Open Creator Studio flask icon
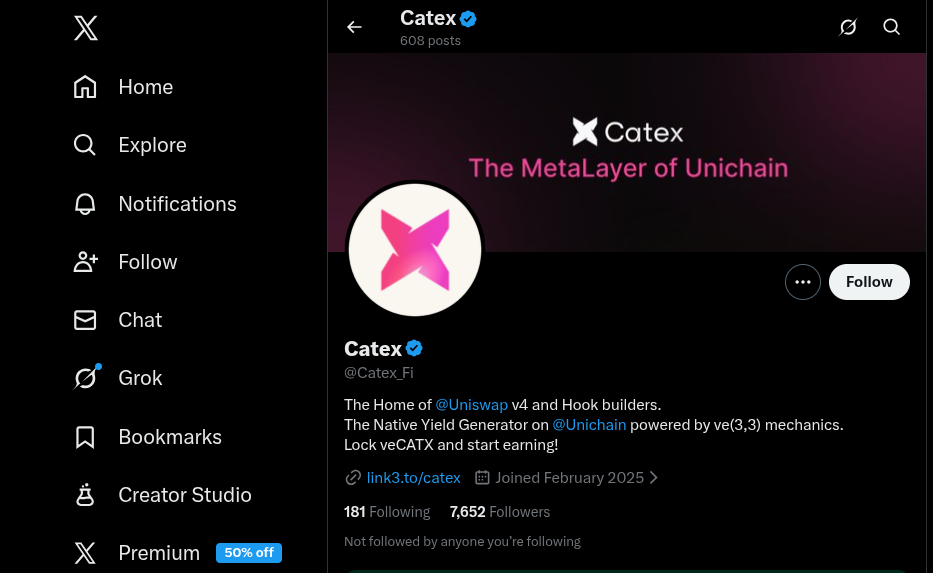This screenshot has height=573, width=933. point(86,495)
